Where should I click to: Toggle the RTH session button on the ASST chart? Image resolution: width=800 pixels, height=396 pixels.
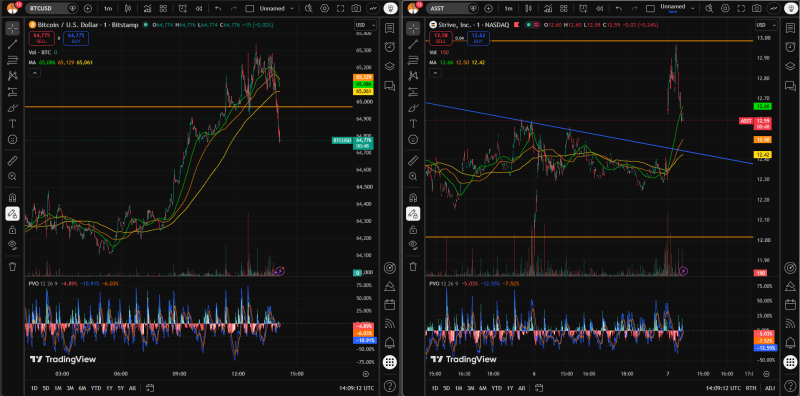point(751,388)
